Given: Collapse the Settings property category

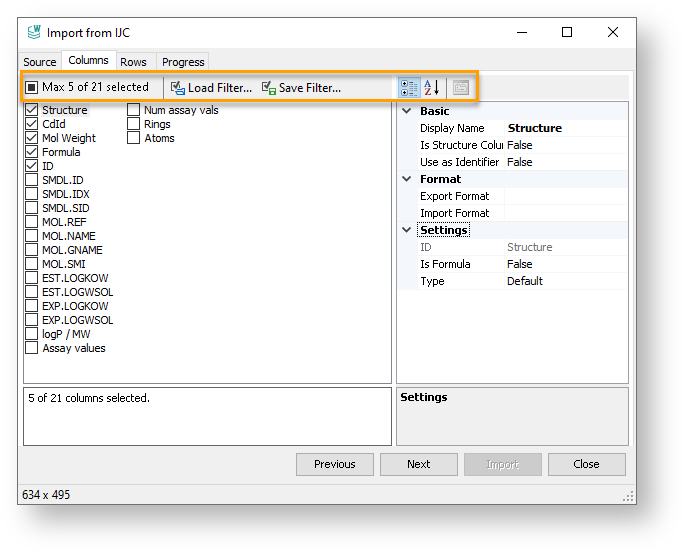Looking at the screenshot, I should coord(407,230).
